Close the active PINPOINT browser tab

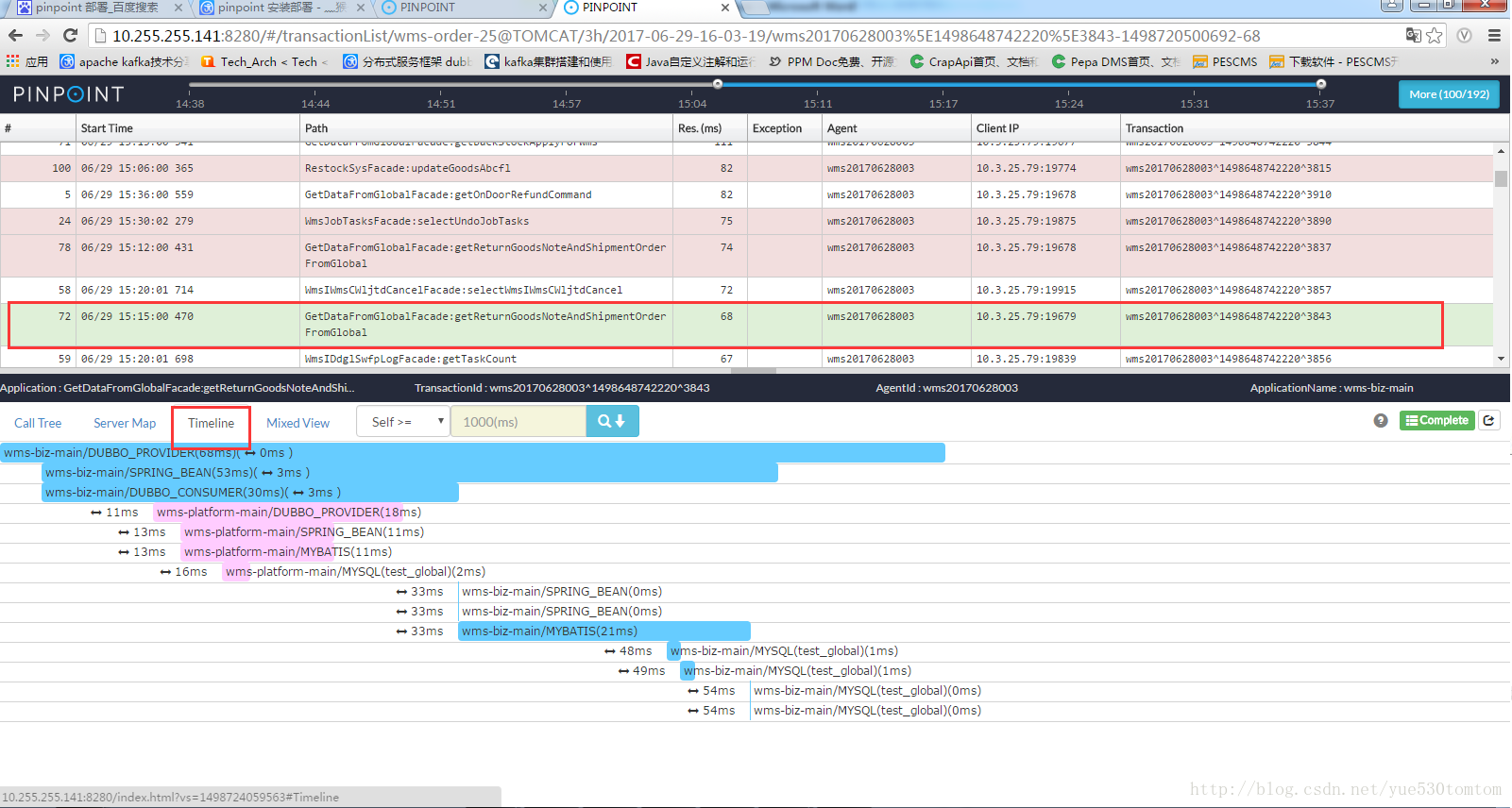click(x=724, y=8)
